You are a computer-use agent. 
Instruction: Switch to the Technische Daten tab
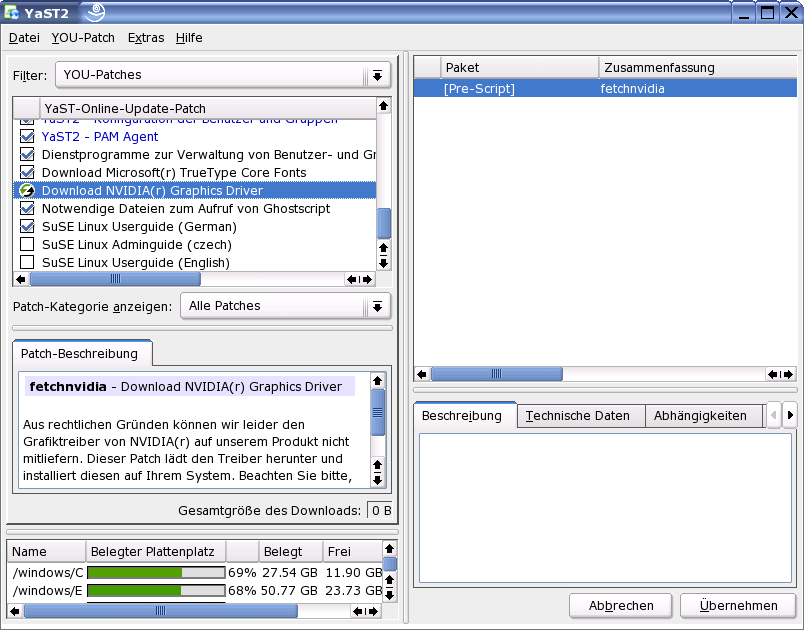point(580,416)
